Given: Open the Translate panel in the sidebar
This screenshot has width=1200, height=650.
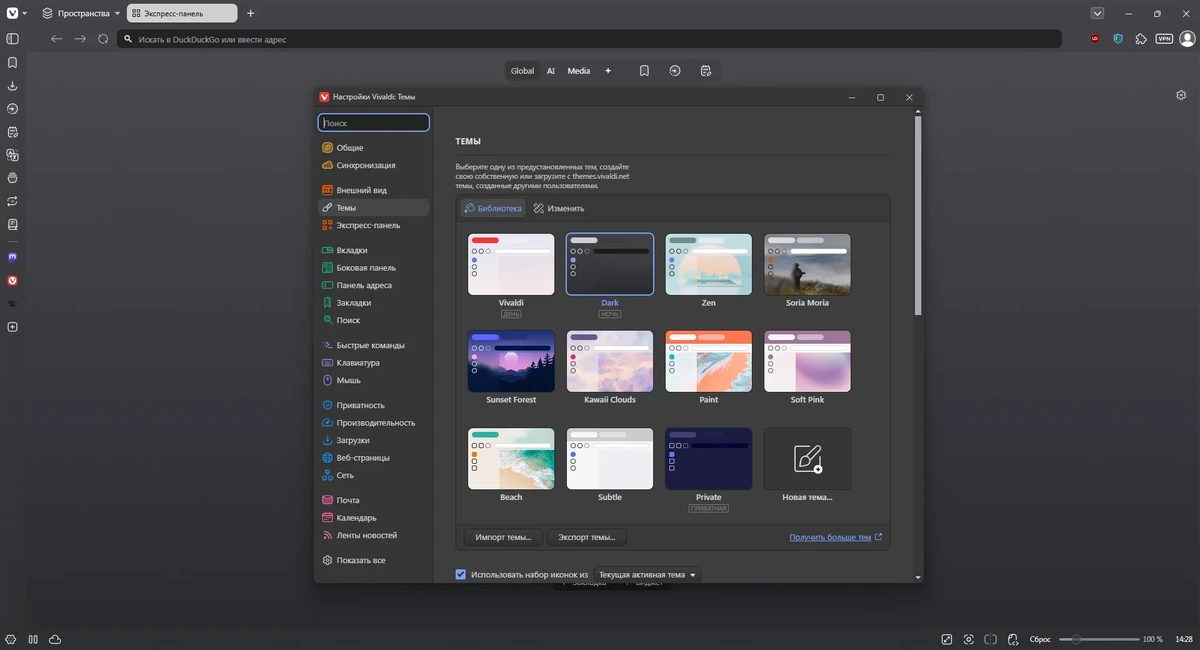Looking at the screenshot, I should tap(13, 155).
